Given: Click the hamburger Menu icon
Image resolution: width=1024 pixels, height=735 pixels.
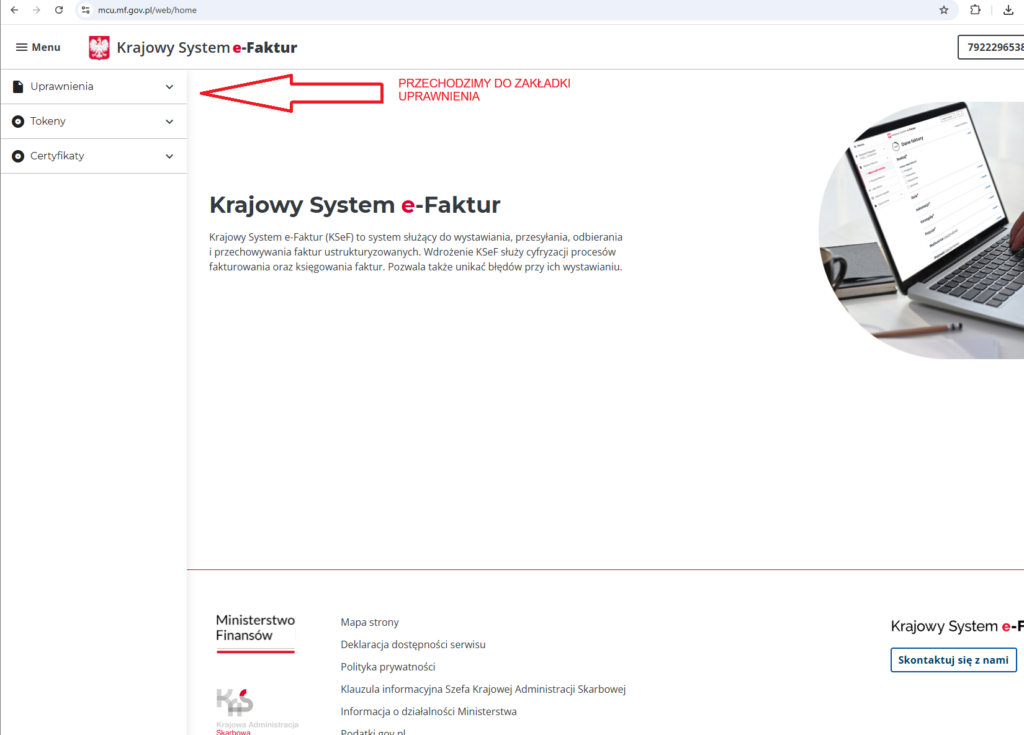Looking at the screenshot, I should coord(21,47).
